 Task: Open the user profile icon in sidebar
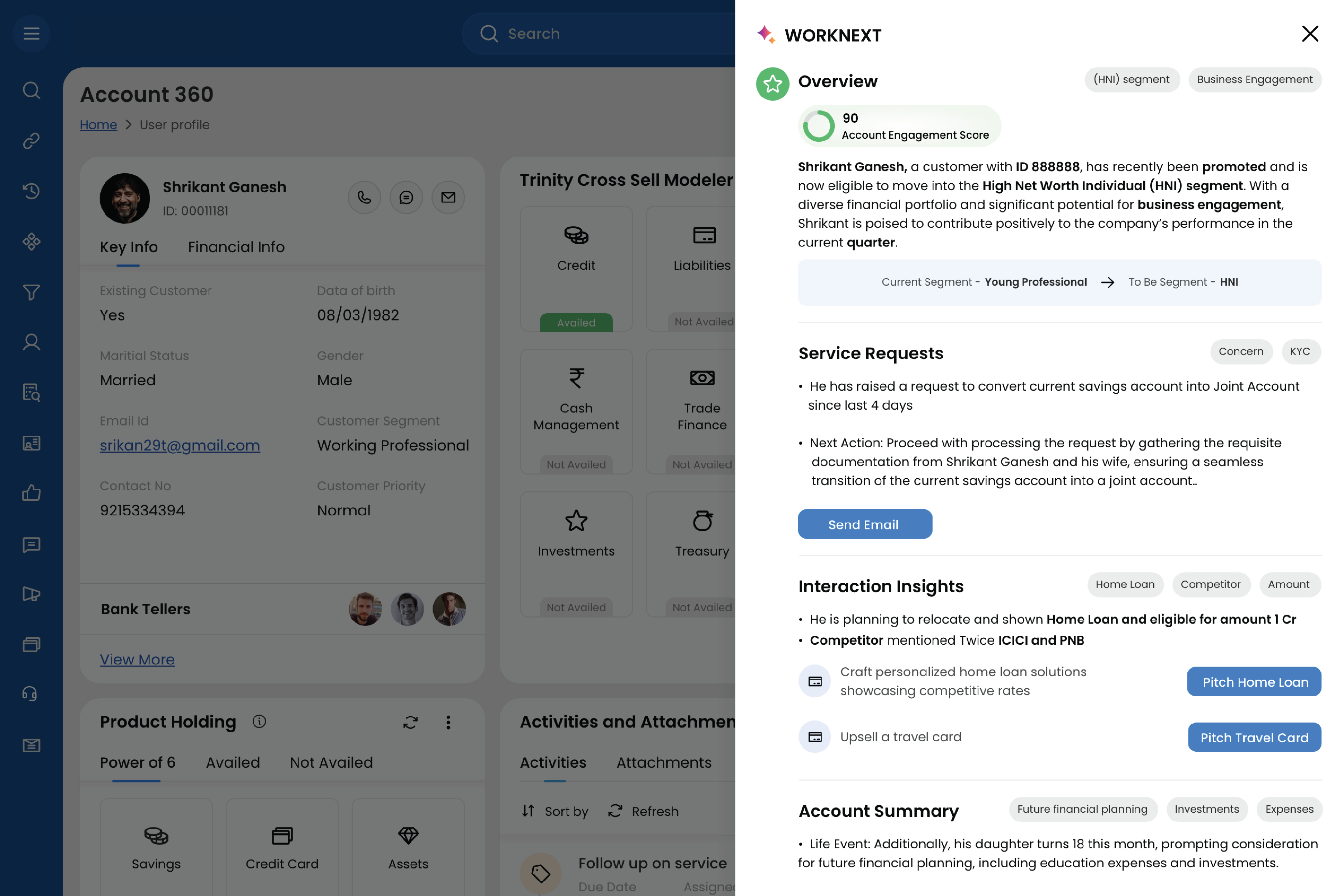[32, 342]
